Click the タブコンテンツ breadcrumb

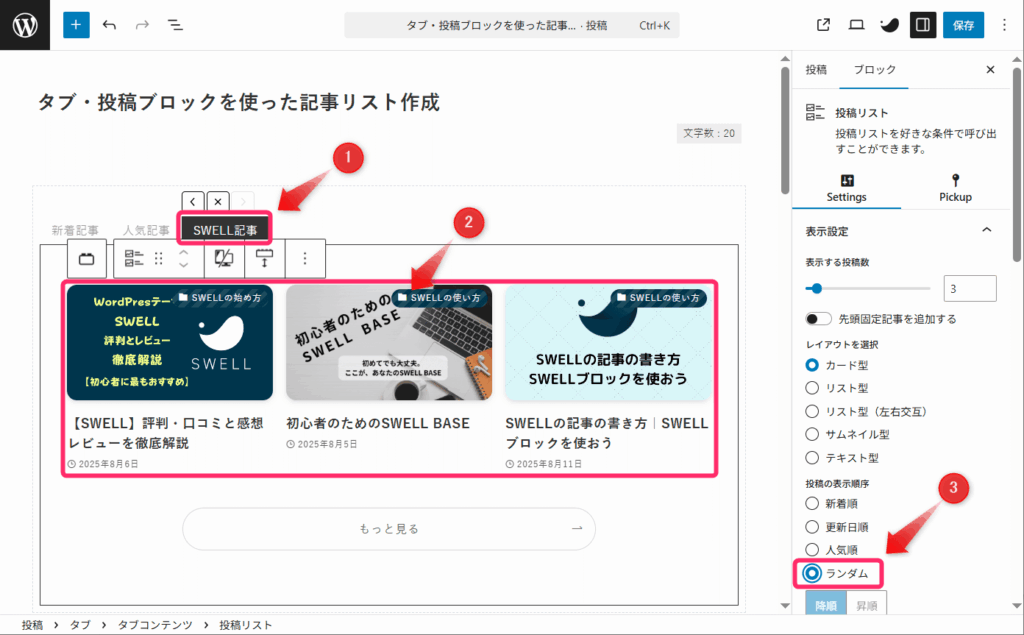(x=155, y=625)
